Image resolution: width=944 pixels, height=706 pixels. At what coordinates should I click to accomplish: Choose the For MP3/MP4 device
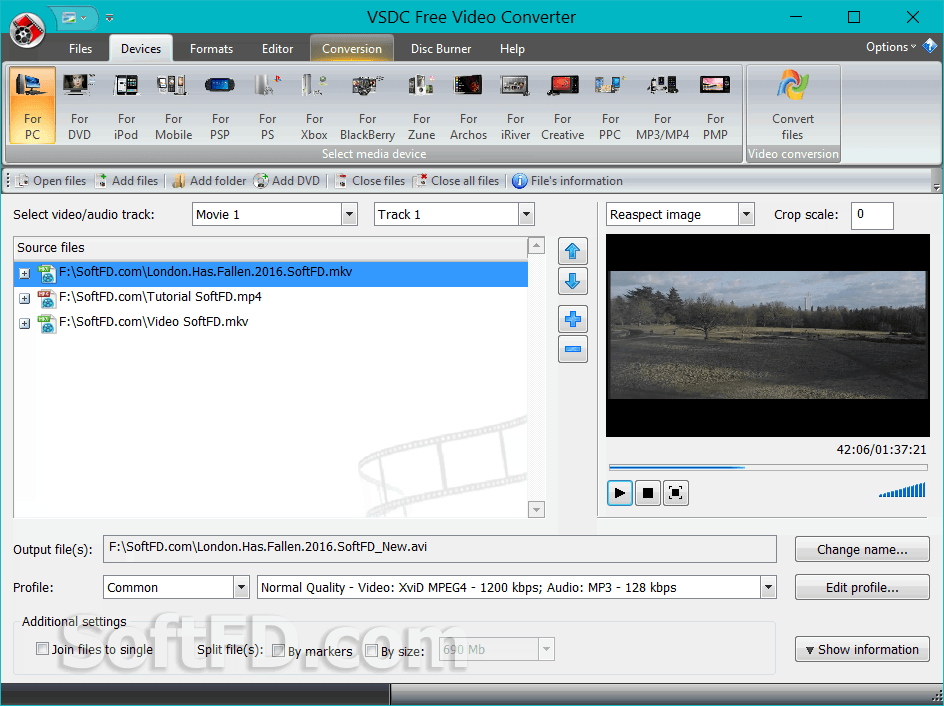(x=662, y=105)
